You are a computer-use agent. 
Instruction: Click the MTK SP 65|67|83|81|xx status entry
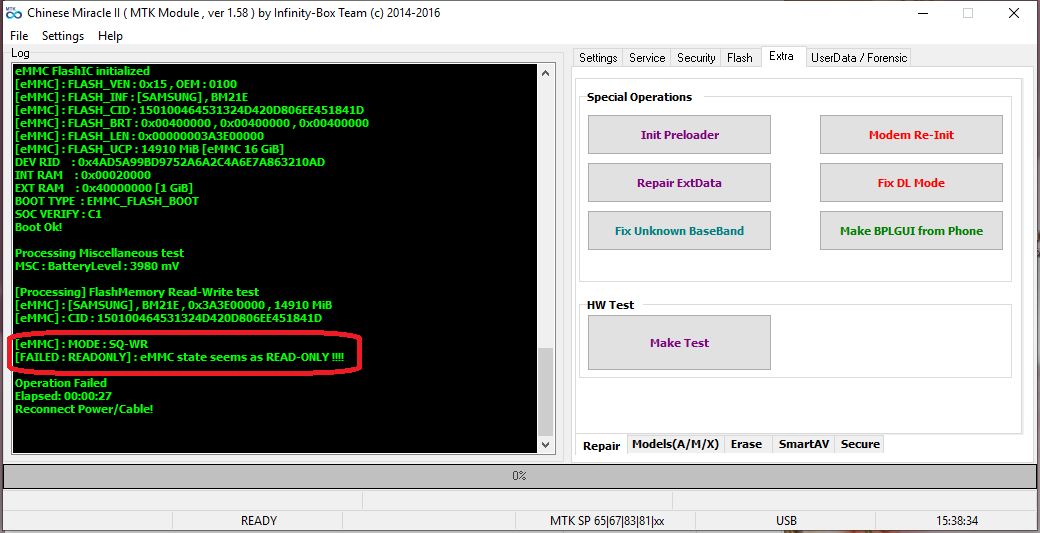[x=607, y=520]
